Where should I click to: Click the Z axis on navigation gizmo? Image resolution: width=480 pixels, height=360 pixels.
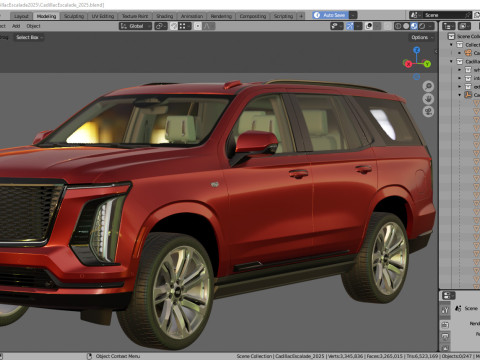pos(417,50)
